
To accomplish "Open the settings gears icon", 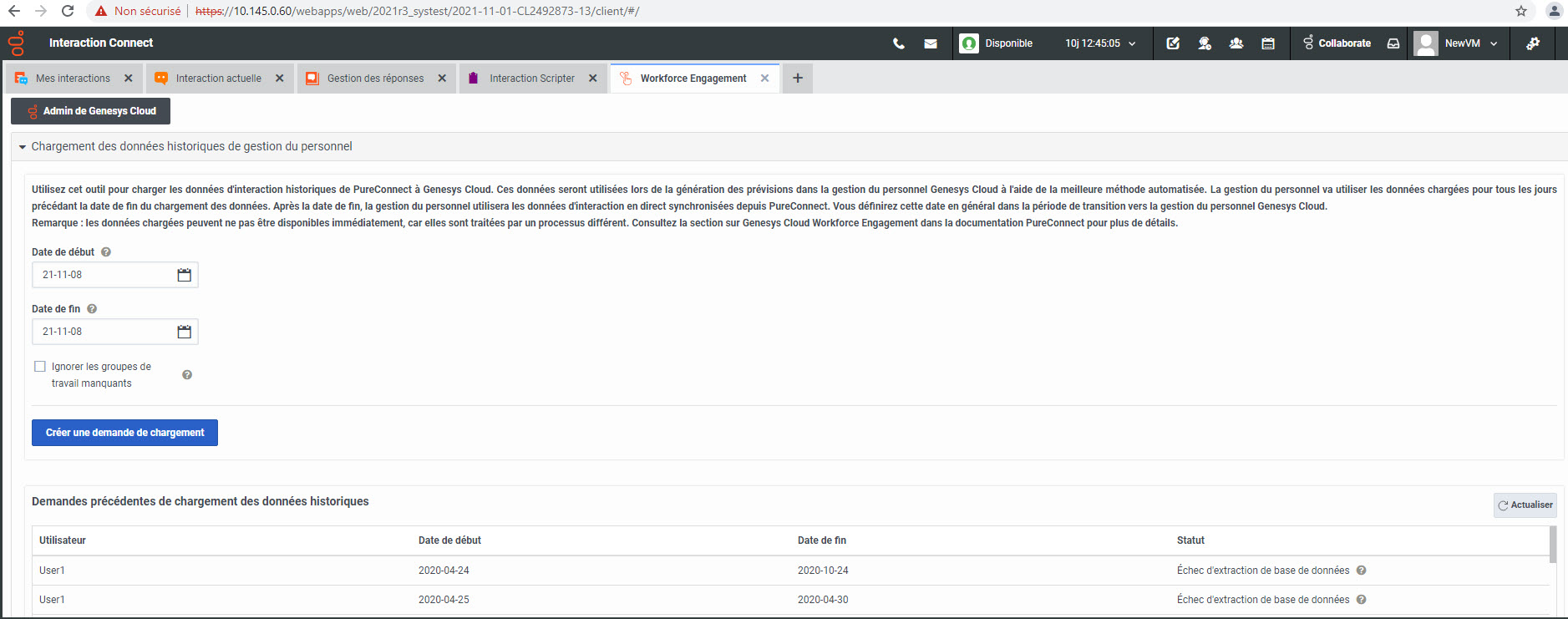I will (x=1533, y=43).
